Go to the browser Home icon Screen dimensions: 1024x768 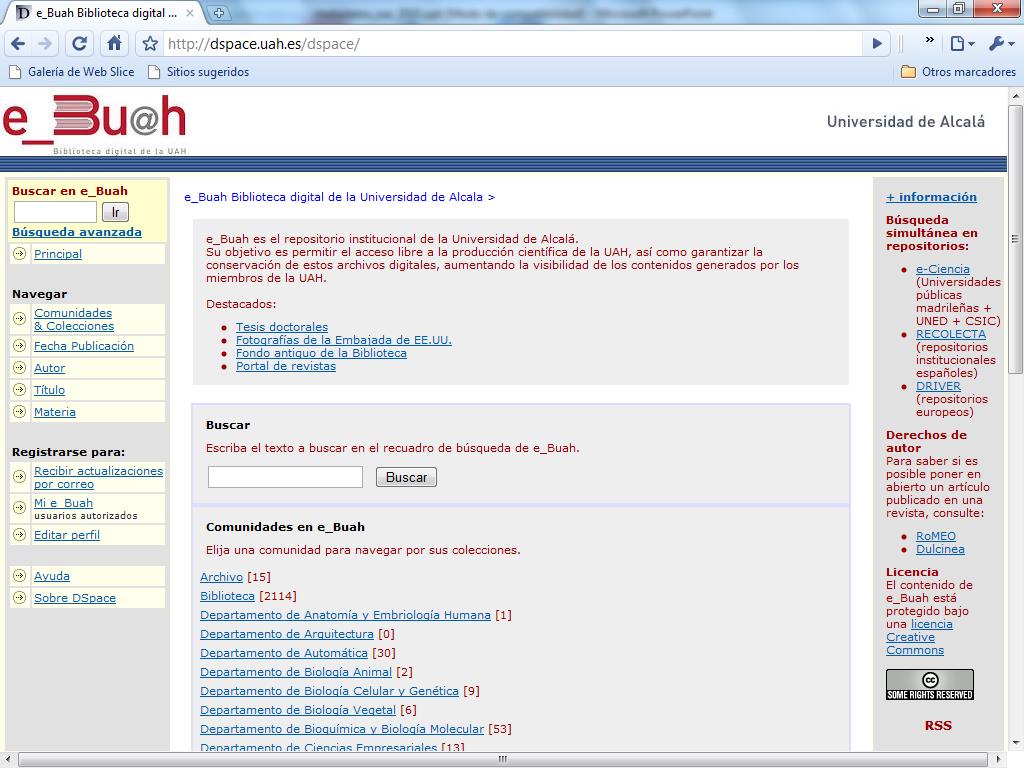[114, 44]
